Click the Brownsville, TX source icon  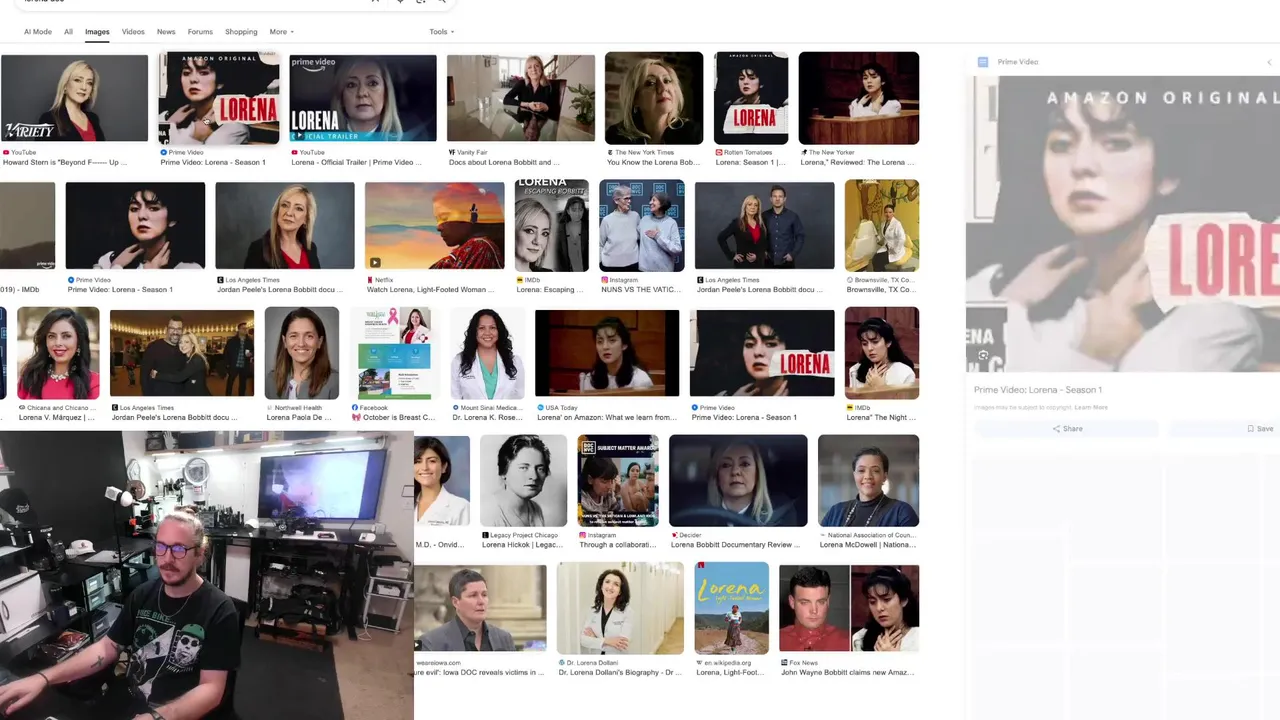(850, 280)
